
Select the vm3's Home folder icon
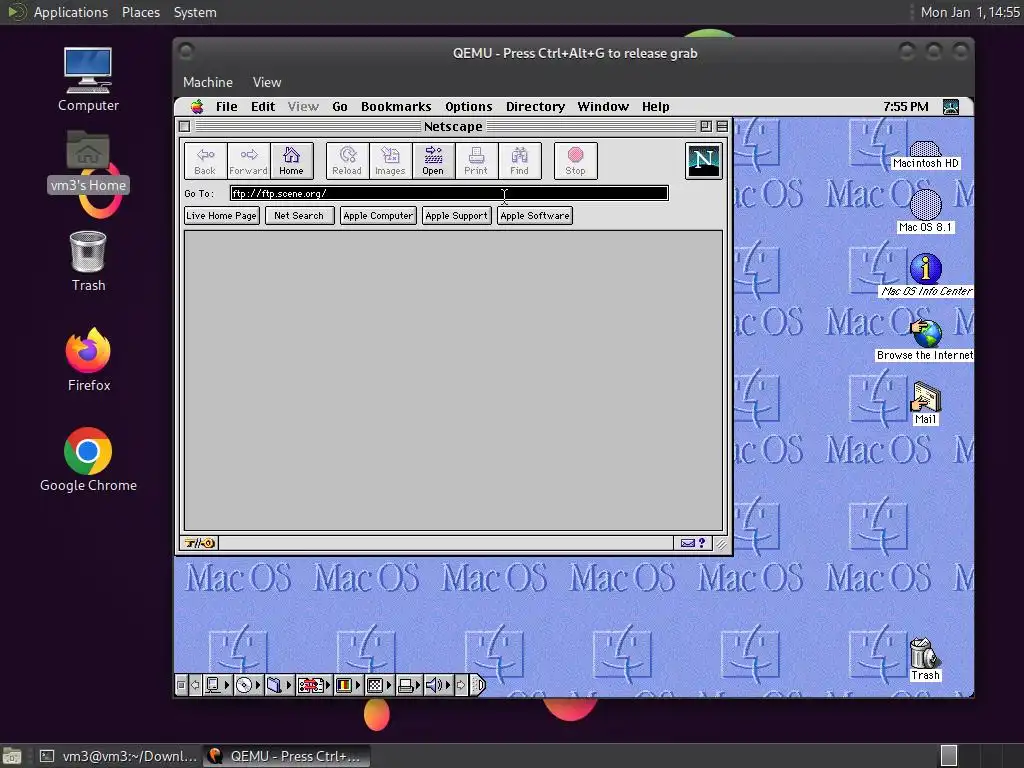tap(88, 162)
